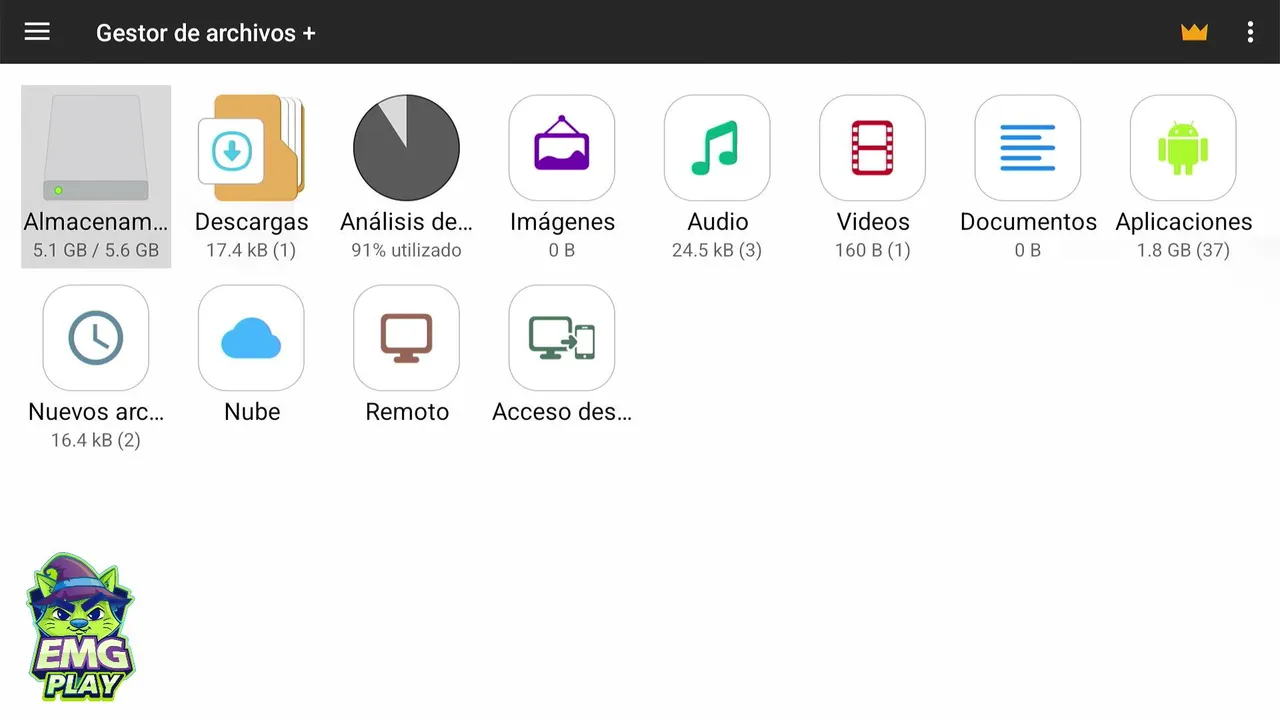Click the 'Documentos' label

1028,222
